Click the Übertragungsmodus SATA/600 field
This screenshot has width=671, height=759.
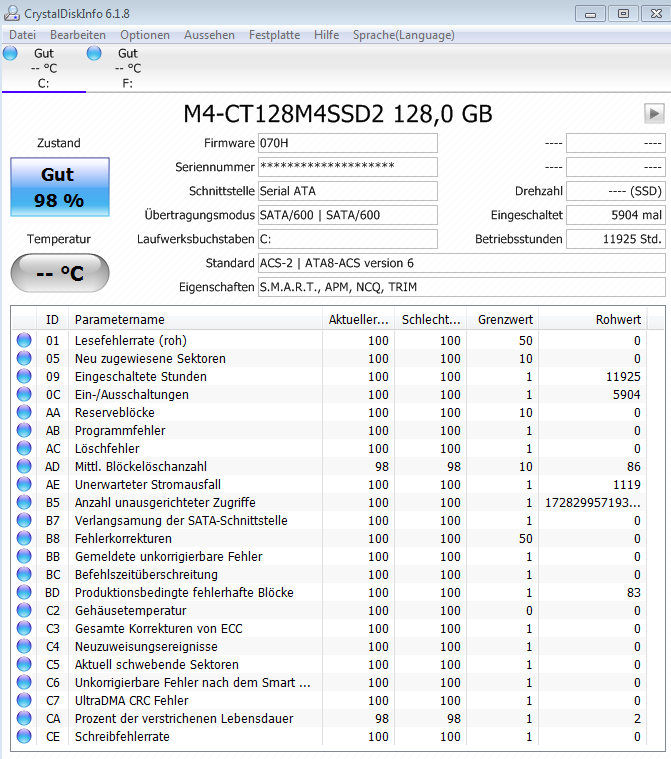348,215
